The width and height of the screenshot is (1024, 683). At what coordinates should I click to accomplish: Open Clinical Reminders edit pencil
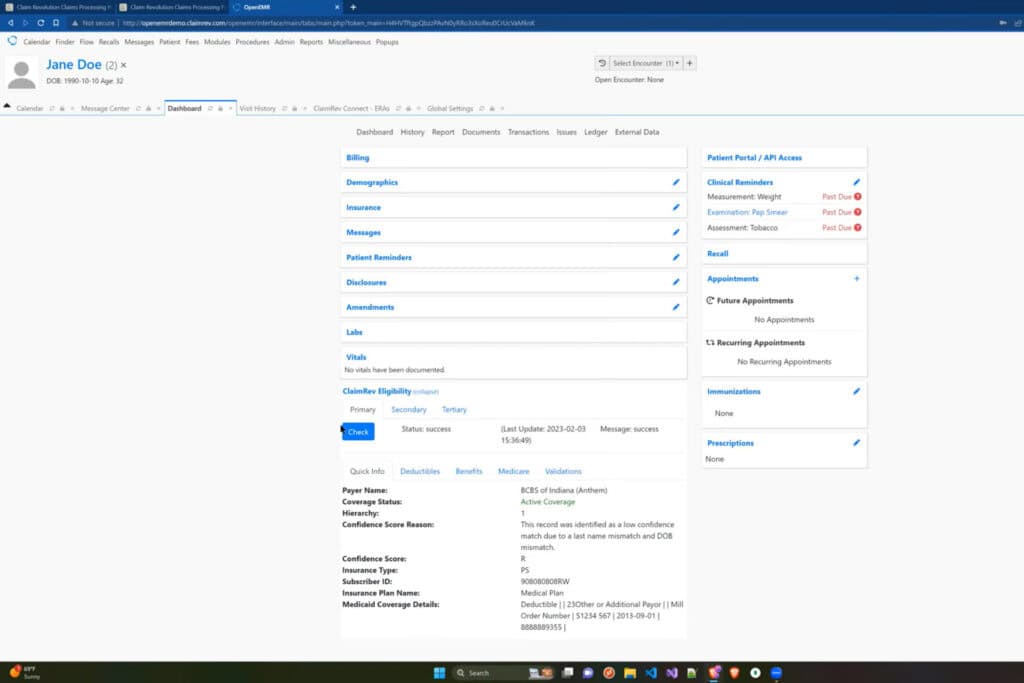pyautogui.click(x=856, y=182)
